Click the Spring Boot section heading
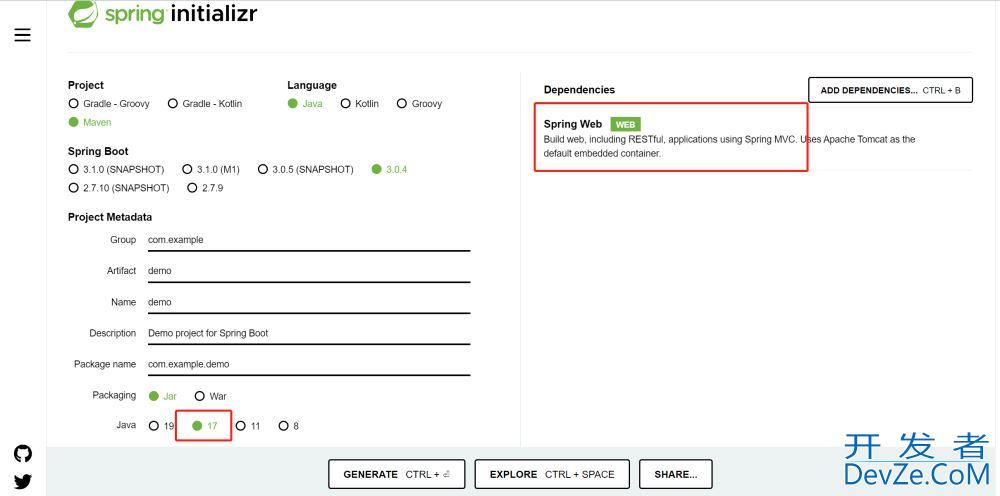1000x496 pixels. click(98, 151)
